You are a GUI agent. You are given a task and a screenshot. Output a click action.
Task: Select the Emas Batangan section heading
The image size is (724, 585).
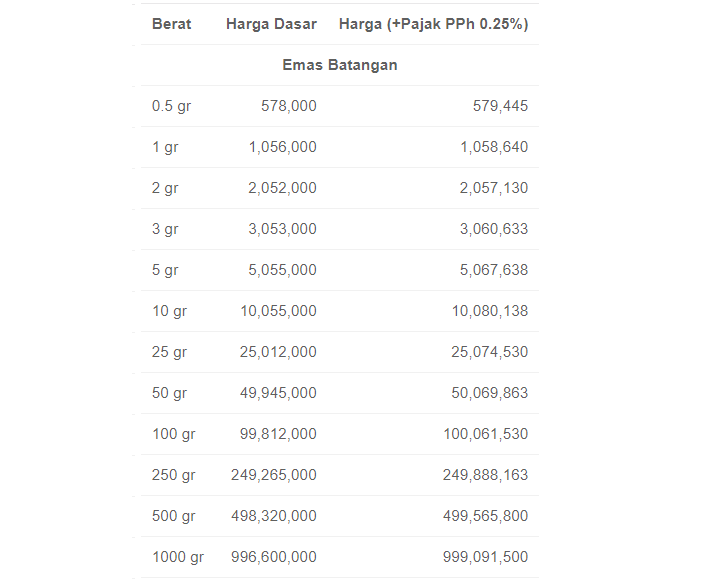coord(340,65)
